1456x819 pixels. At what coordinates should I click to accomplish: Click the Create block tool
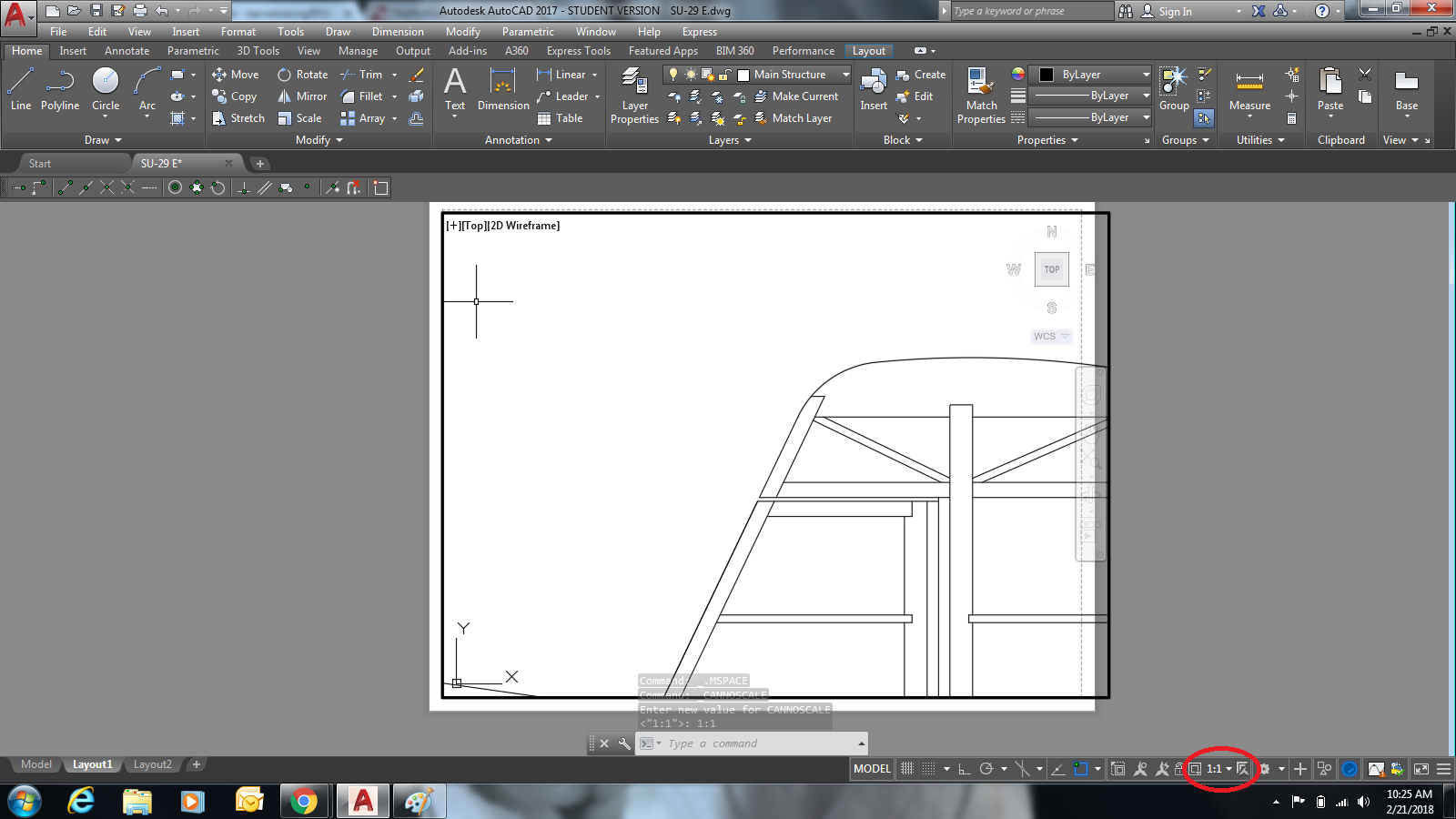click(x=921, y=75)
